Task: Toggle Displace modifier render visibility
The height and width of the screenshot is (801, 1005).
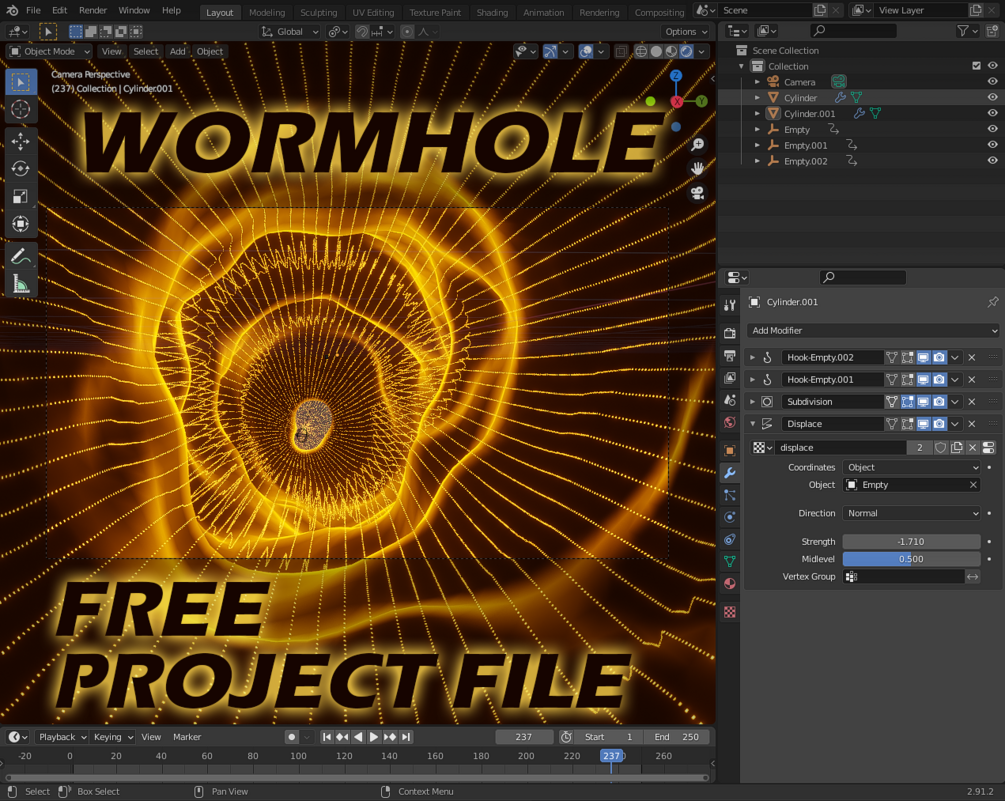Action: point(939,424)
